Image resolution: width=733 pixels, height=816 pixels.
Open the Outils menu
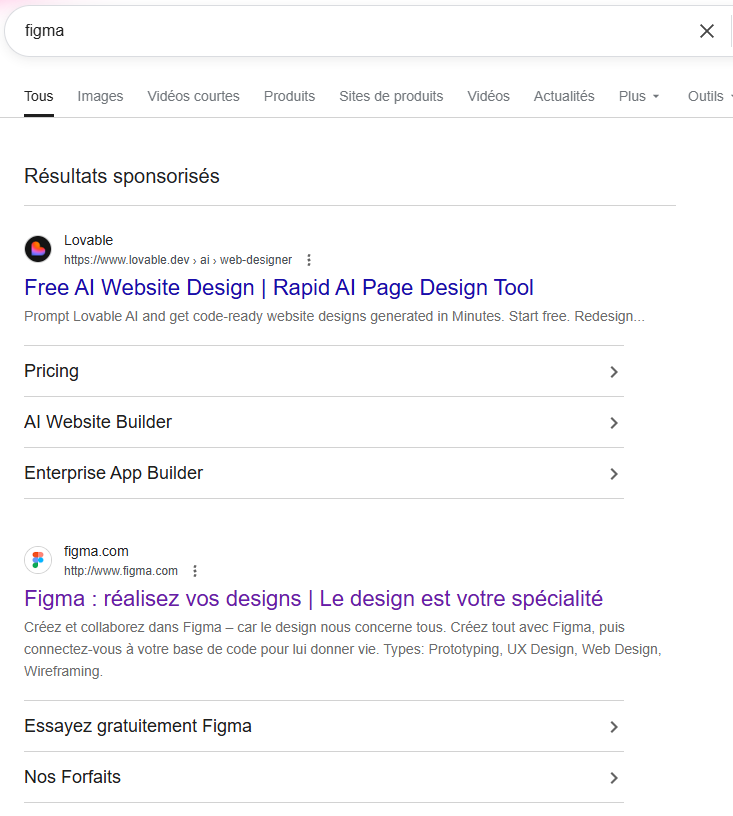[x=708, y=96]
